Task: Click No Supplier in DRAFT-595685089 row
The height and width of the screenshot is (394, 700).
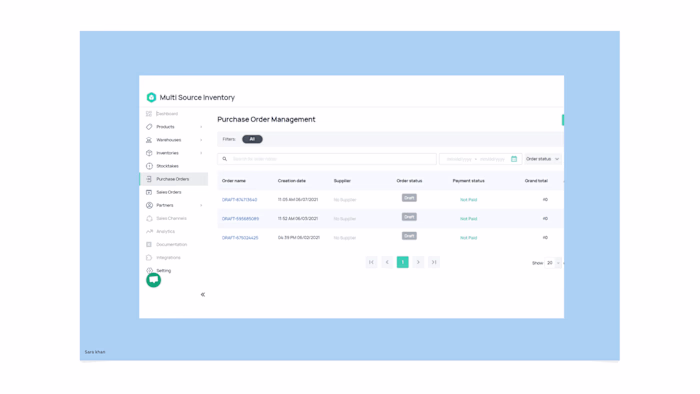Action: click(x=345, y=219)
